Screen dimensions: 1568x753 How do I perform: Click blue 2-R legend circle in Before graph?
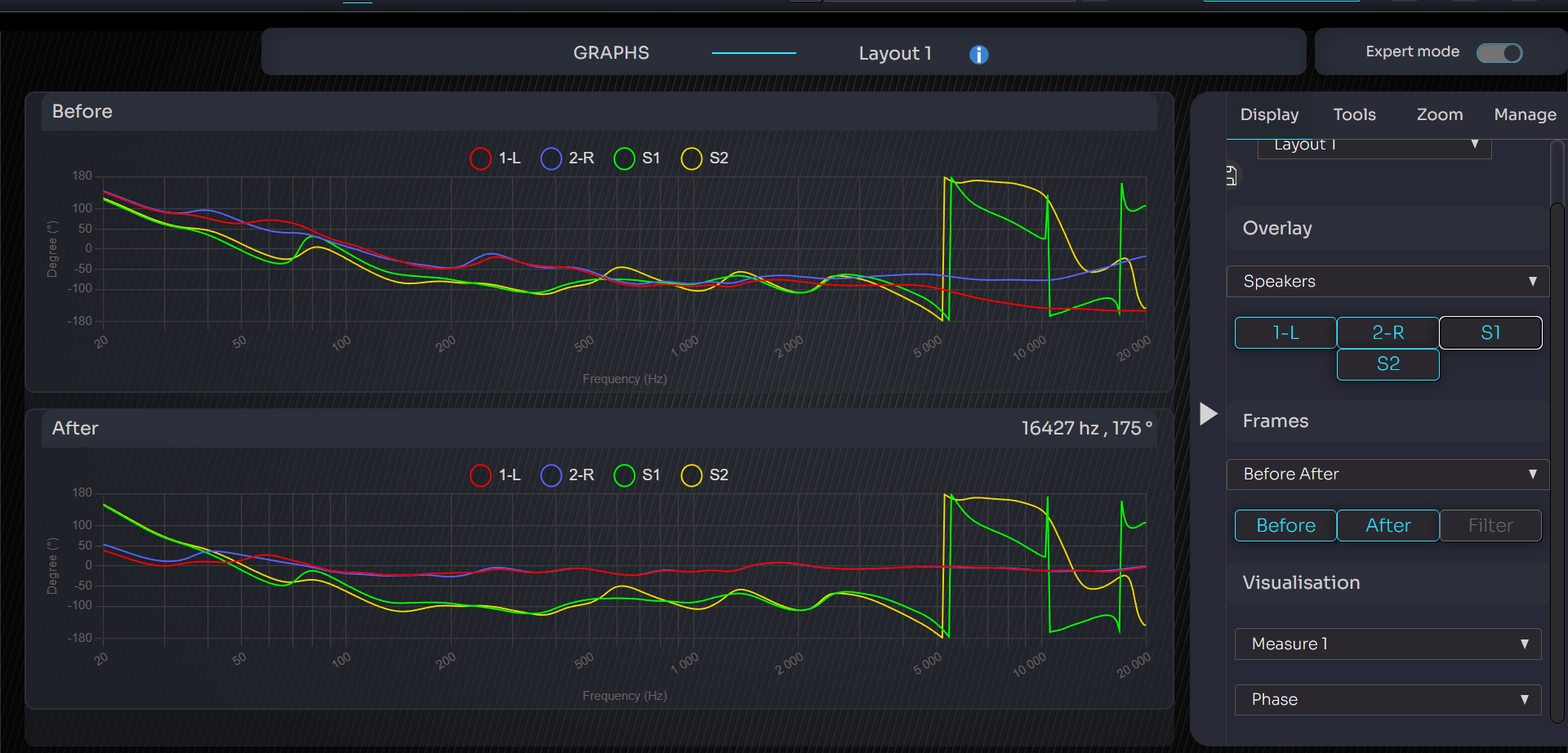551,158
